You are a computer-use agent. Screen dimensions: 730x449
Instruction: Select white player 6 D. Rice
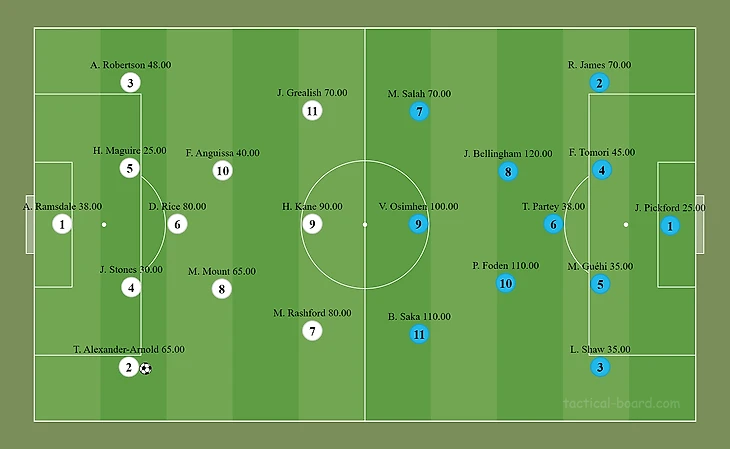(x=177, y=224)
